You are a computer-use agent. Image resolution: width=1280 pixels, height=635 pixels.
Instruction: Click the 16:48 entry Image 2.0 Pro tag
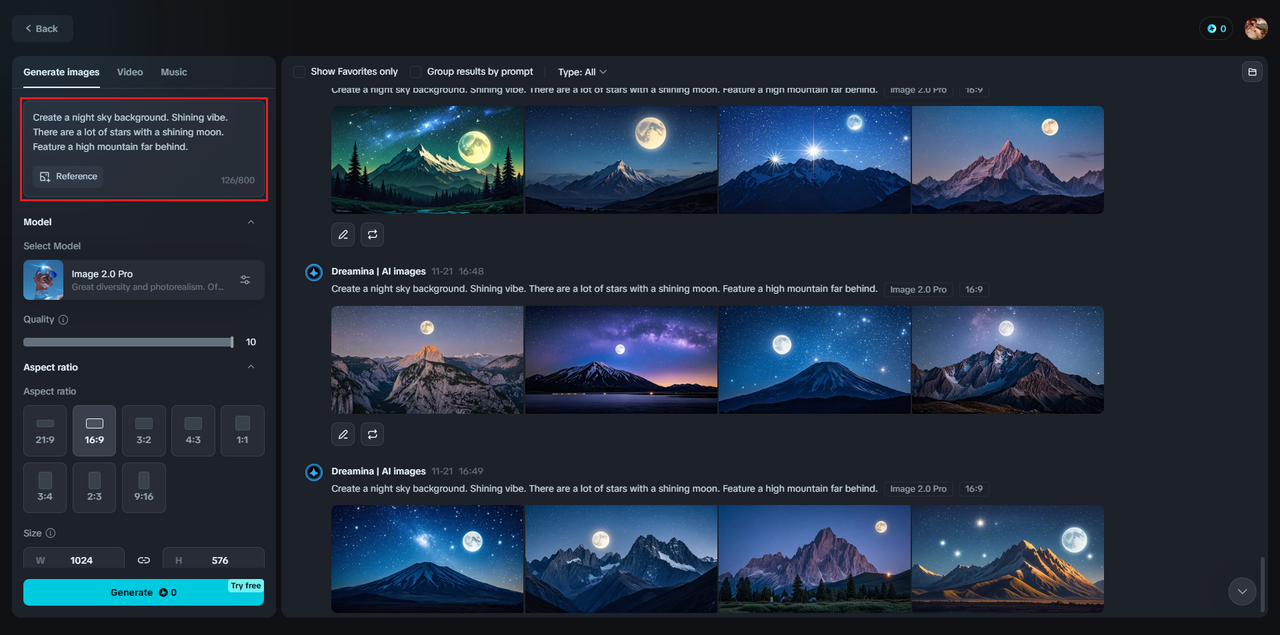pyautogui.click(x=918, y=289)
